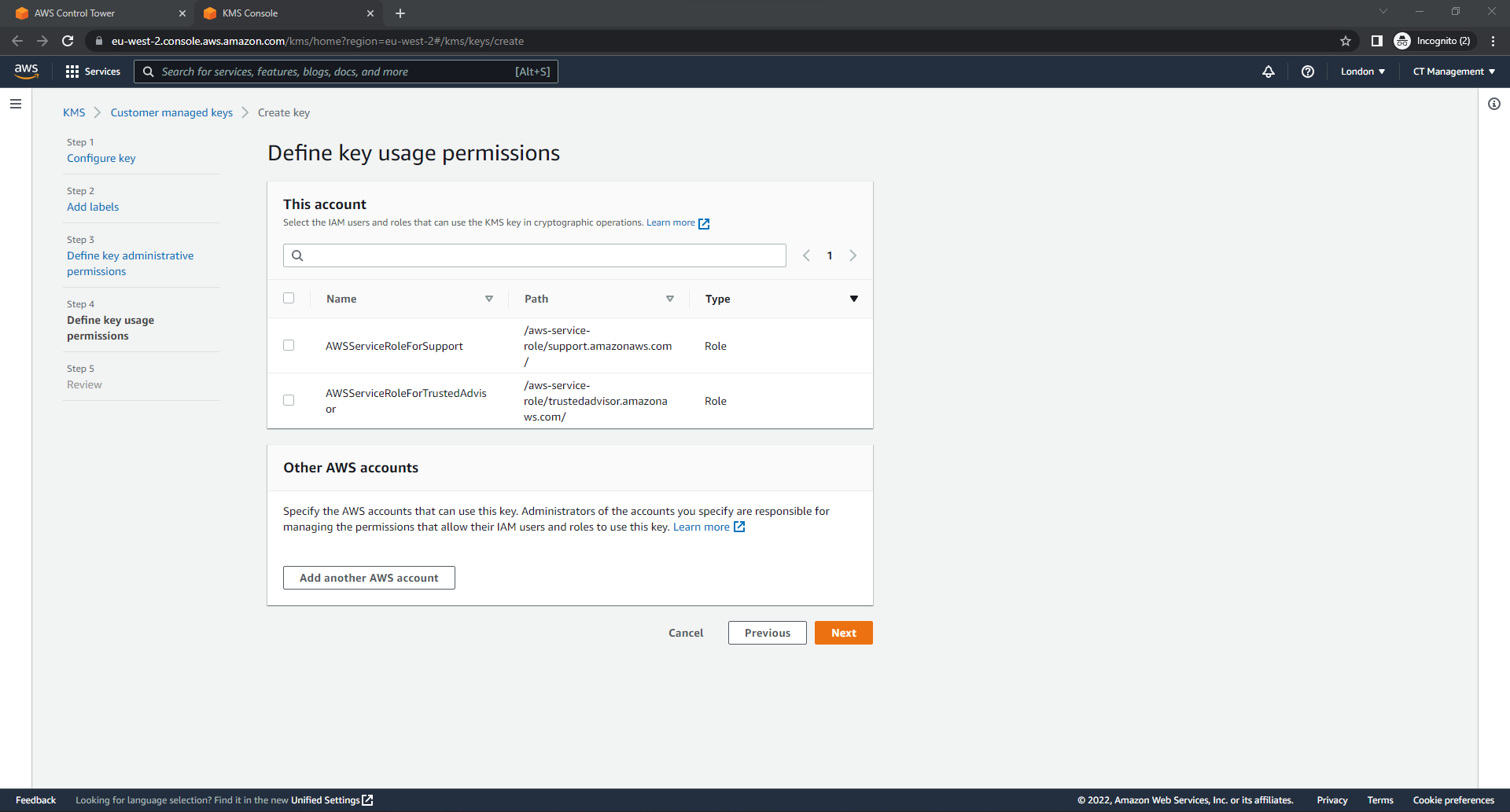Open the info panel on the right
This screenshot has width=1510, height=812.
tap(1494, 103)
